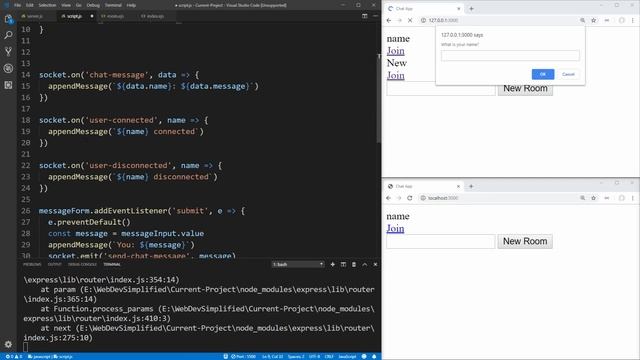Switch to the Debug Console panel tab
Screen dimensions: 640x360
click(82, 264)
